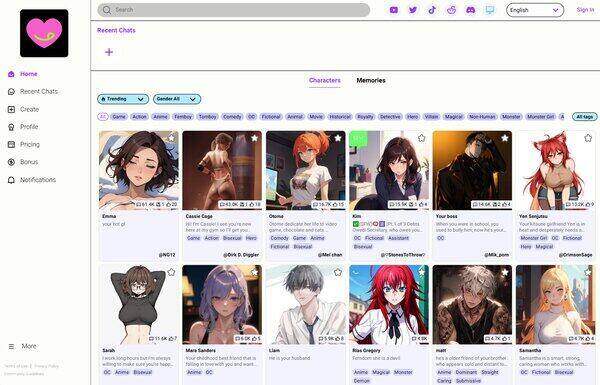Toggle favorite star on Sarah card
This screenshot has height=385, width=600.
(x=171, y=272)
